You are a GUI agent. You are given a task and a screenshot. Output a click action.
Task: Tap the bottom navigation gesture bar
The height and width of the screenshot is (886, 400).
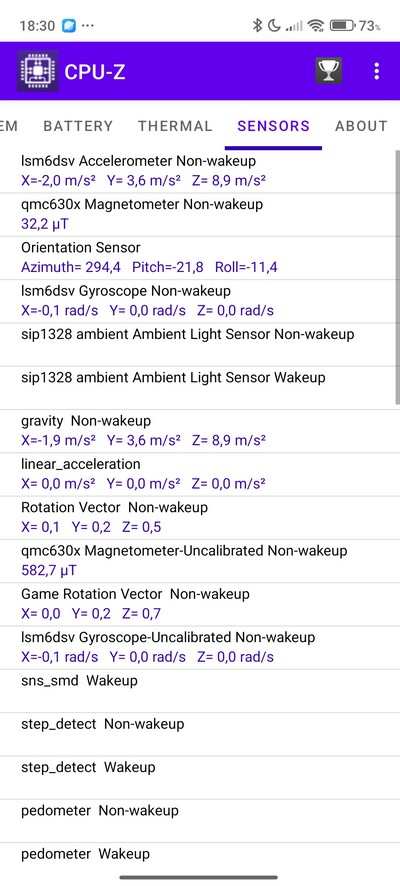coord(199,877)
